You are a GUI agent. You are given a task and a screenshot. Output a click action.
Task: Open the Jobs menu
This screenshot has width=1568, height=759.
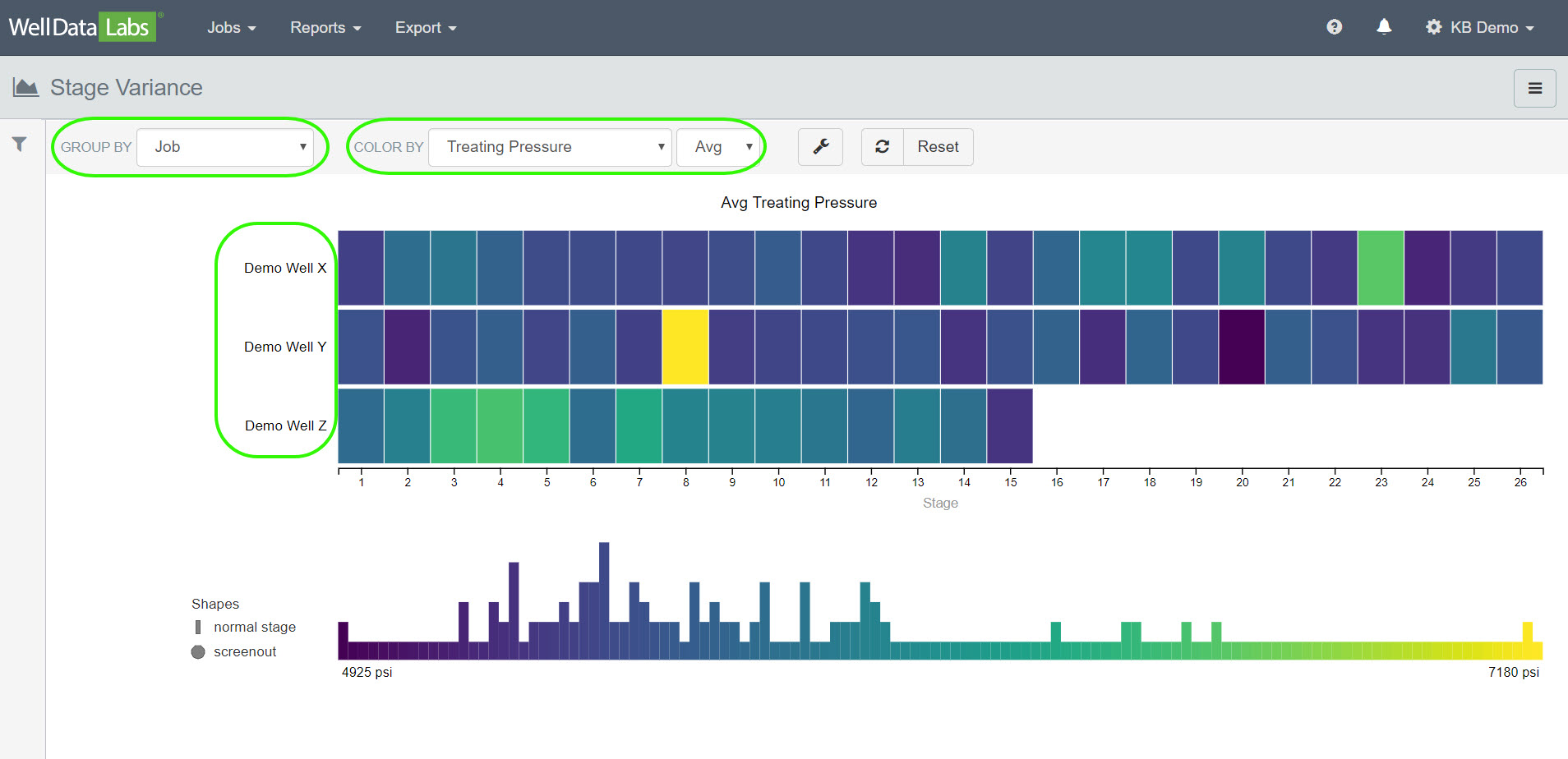click(231, 28)
